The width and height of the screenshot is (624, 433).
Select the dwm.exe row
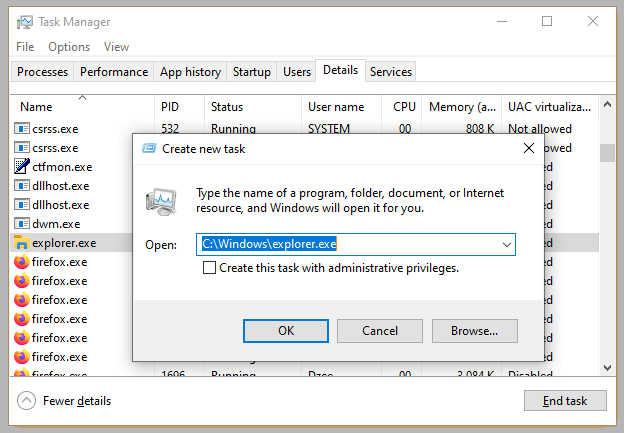tap(72, 224)
